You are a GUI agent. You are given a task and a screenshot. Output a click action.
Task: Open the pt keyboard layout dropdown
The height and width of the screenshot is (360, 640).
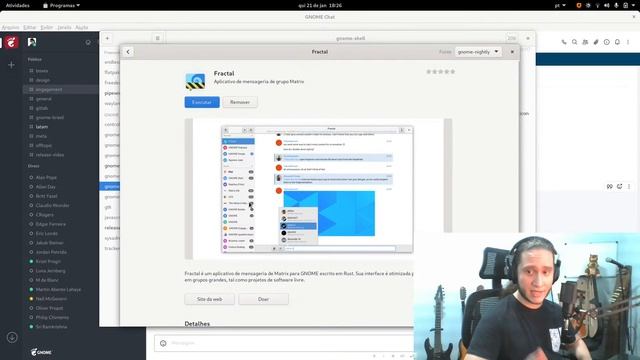point(560,5)
